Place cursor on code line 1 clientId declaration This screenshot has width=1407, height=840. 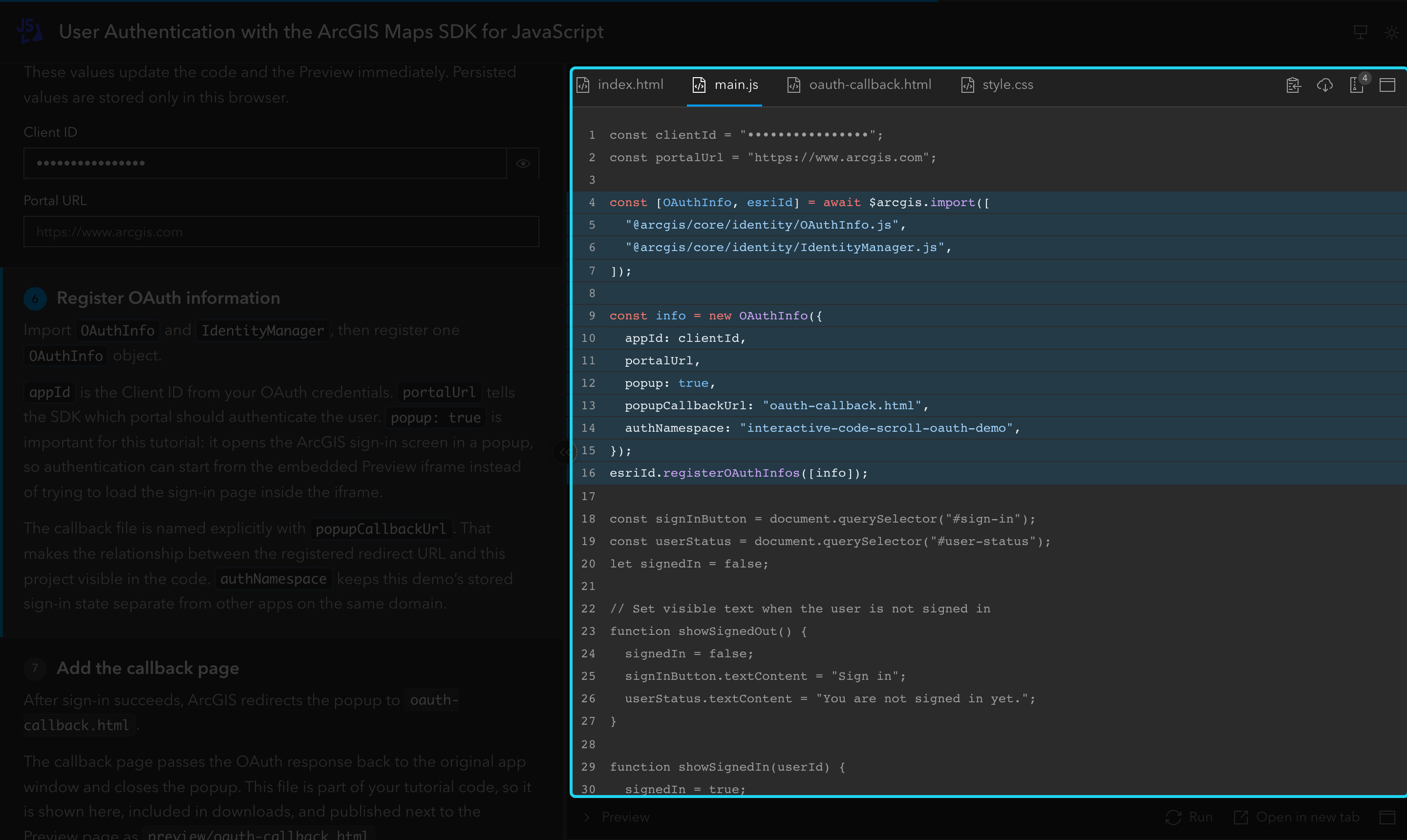pos(746,135)
